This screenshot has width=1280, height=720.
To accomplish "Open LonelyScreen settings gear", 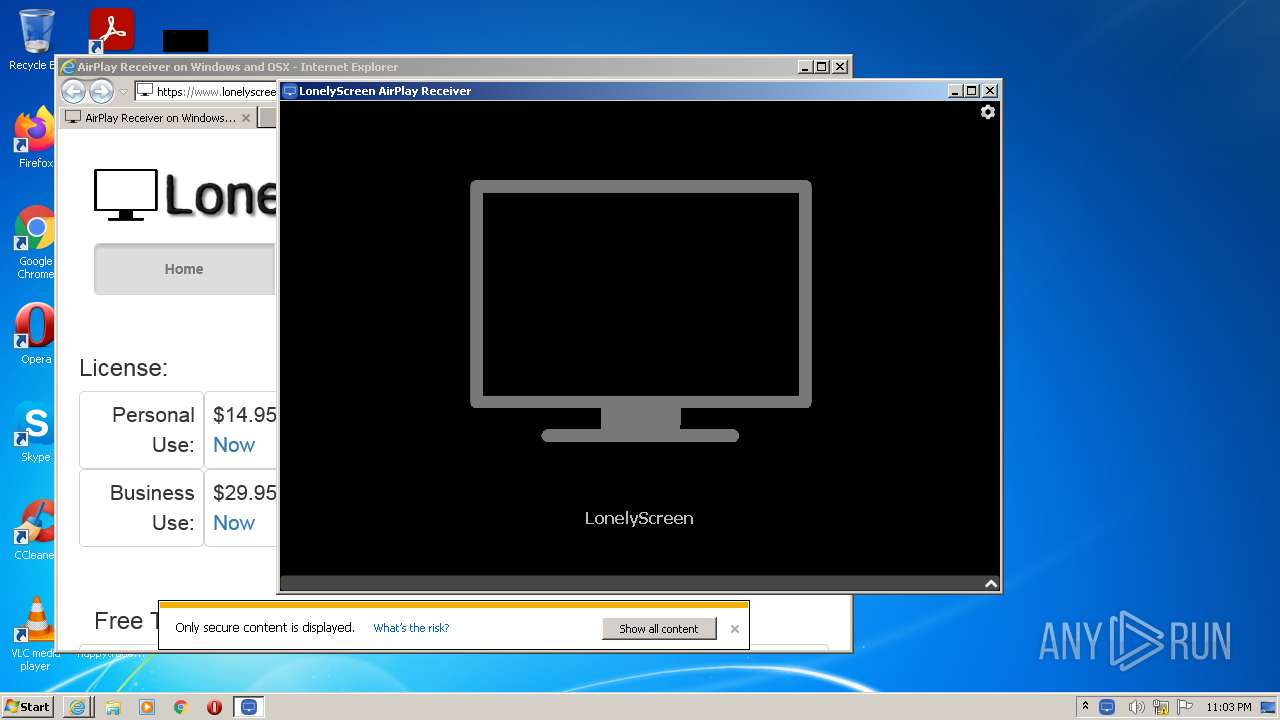I will 988,112.
